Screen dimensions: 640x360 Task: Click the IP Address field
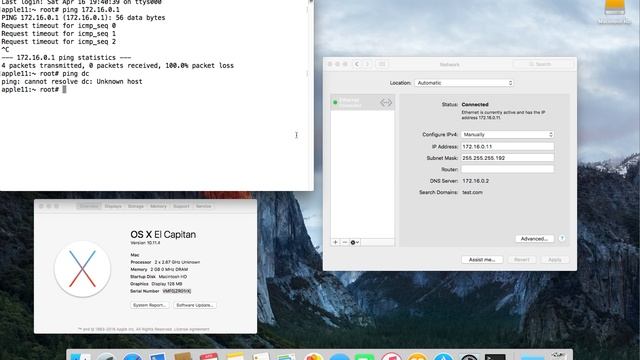point(507,146)
